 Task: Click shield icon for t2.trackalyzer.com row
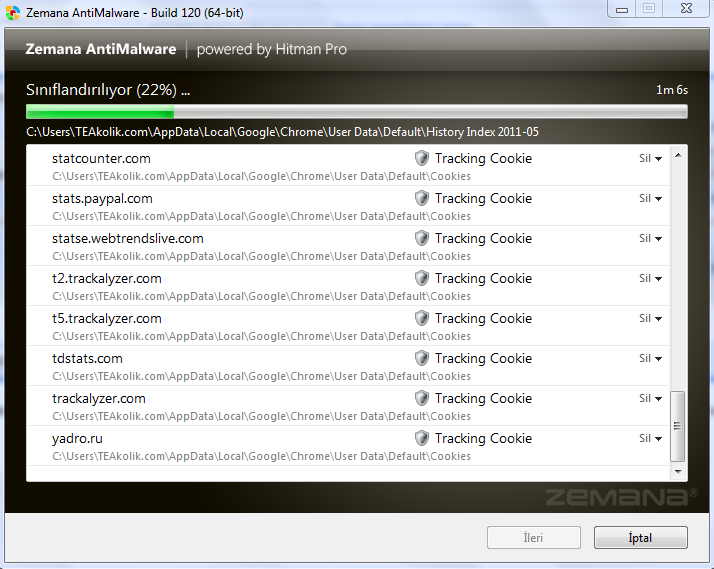pos(422,279)
